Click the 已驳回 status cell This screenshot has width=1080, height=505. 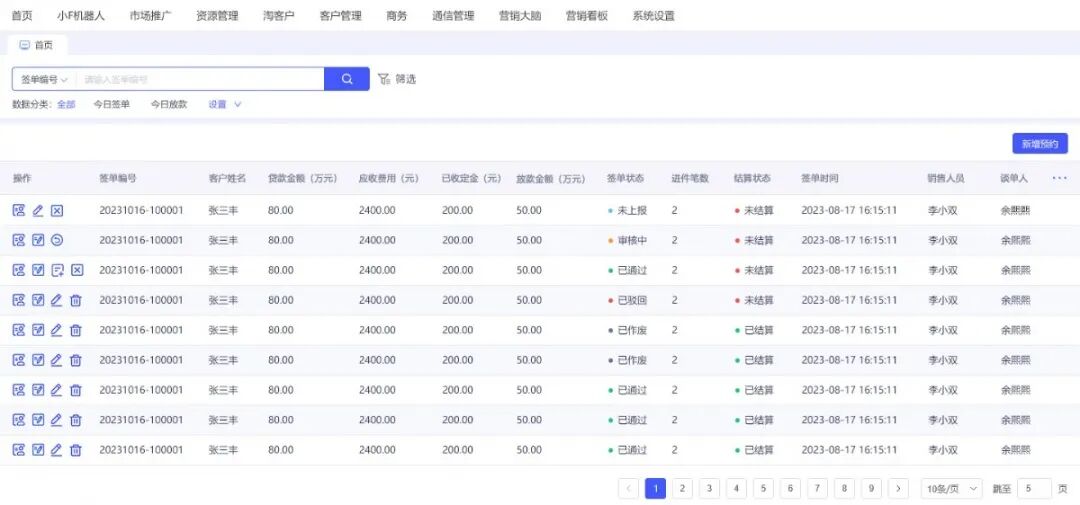click(627, 300)
